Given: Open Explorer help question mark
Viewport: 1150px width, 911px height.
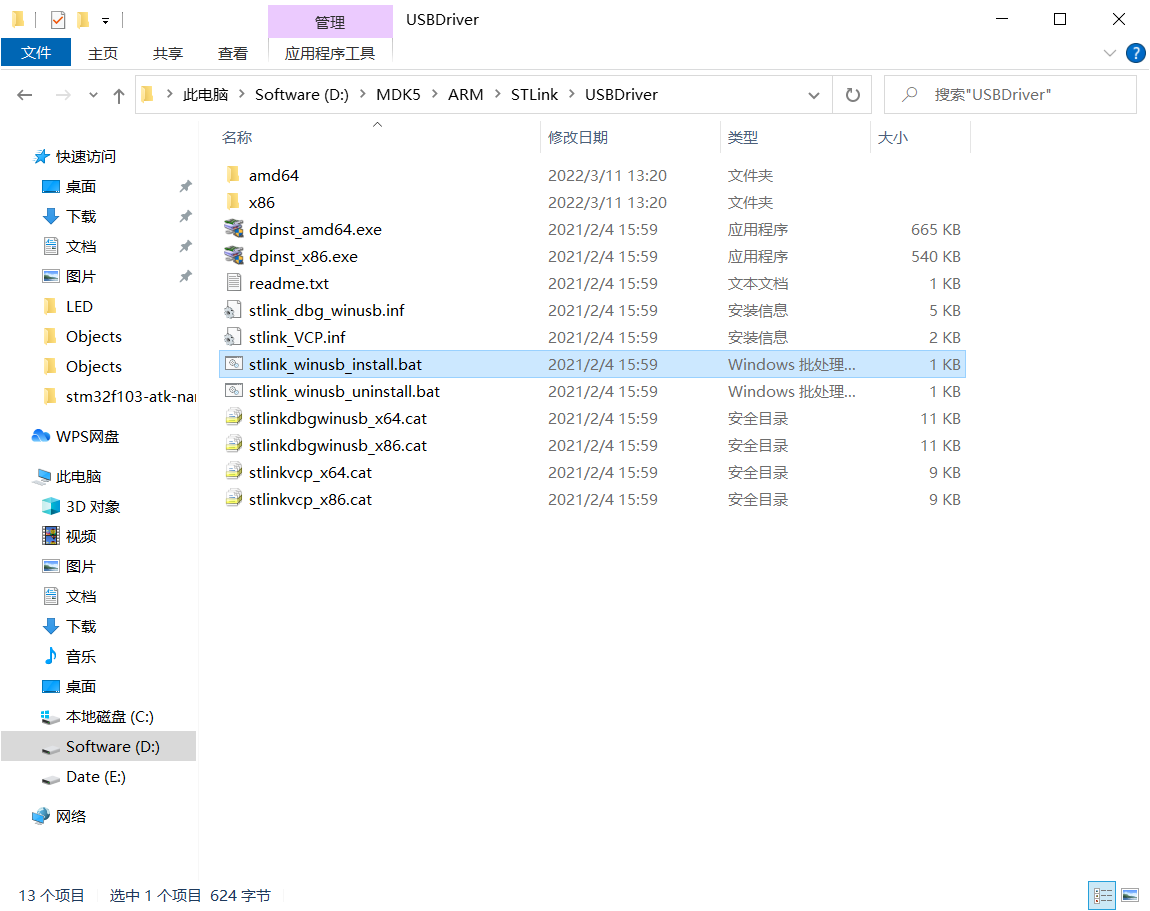Looking at the screenshot, I should (1135, 53).
